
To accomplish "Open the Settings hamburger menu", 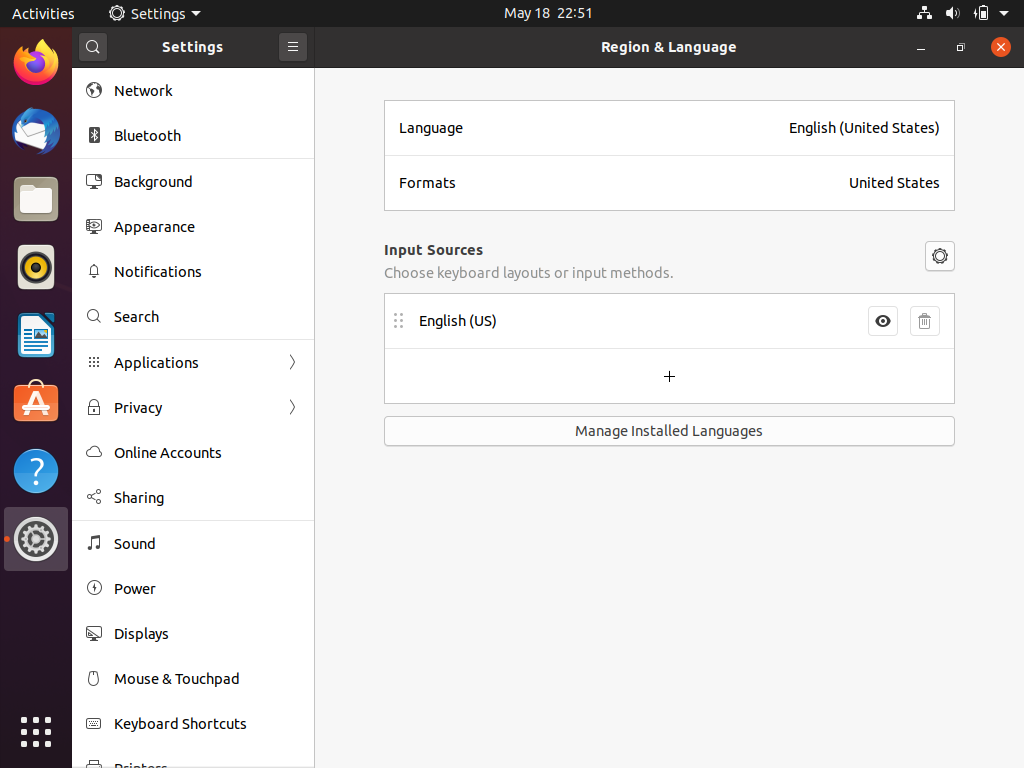I will click(x=293, y=47).
